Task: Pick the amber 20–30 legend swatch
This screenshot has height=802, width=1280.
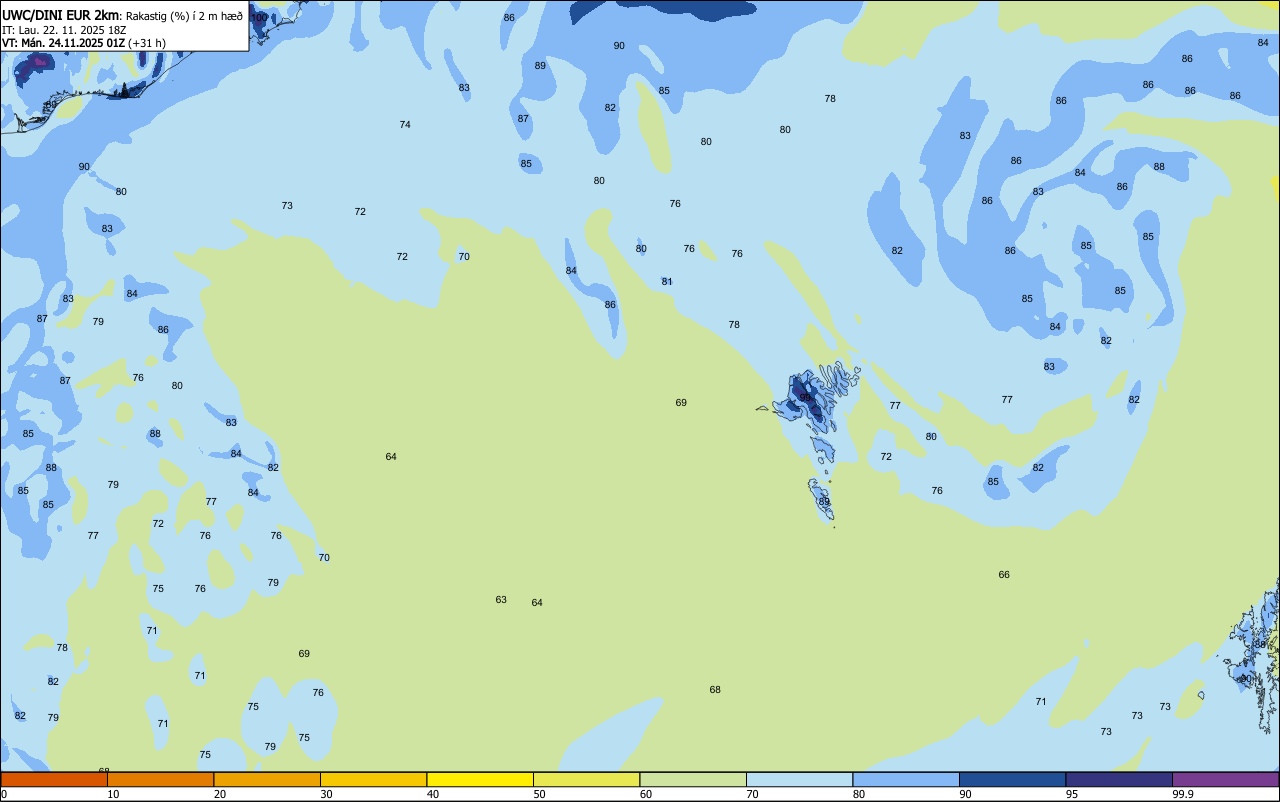Action: pyautogui.click(x=267, y=779)
